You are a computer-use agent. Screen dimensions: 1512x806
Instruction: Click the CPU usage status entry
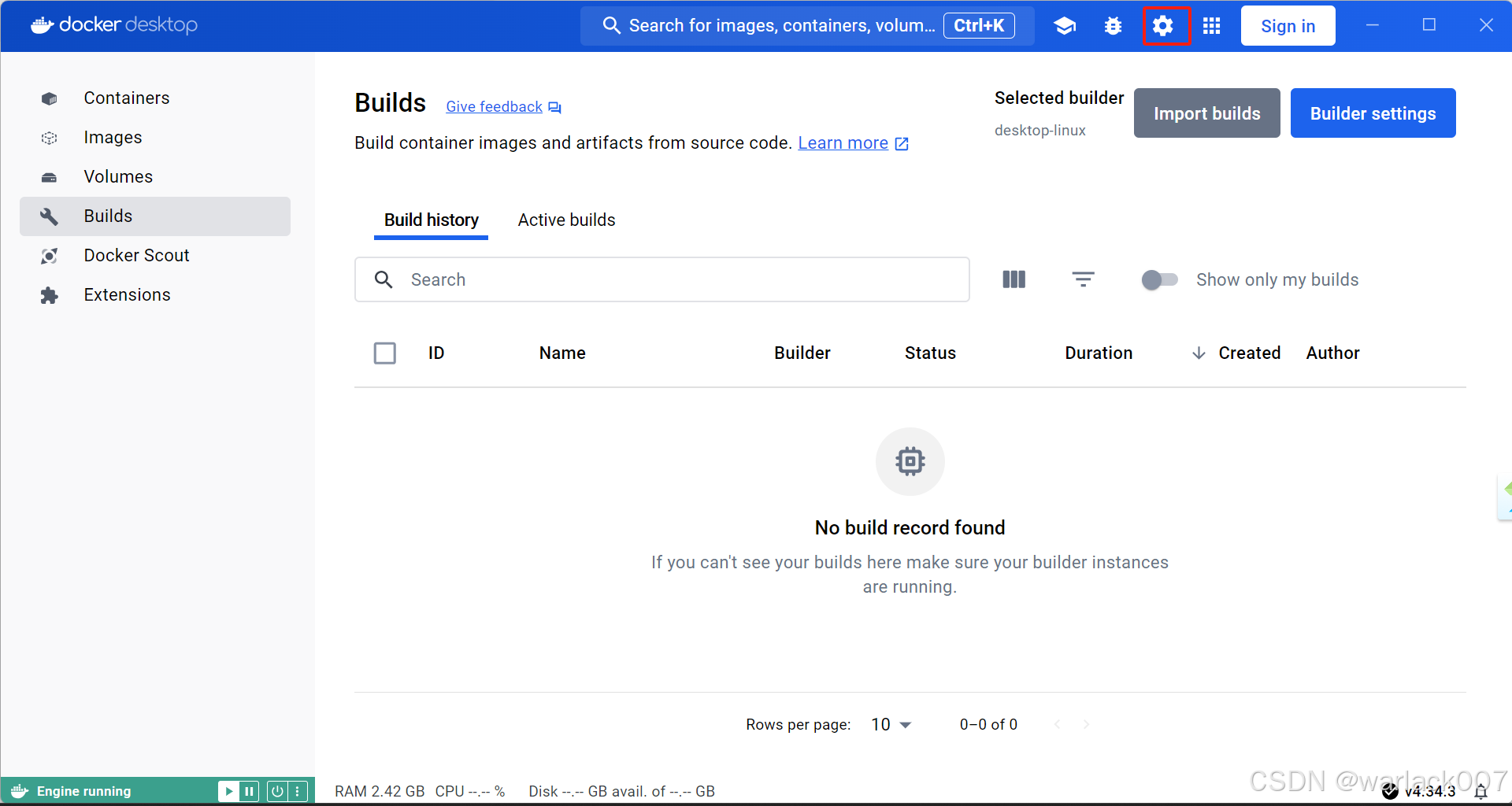470,792
